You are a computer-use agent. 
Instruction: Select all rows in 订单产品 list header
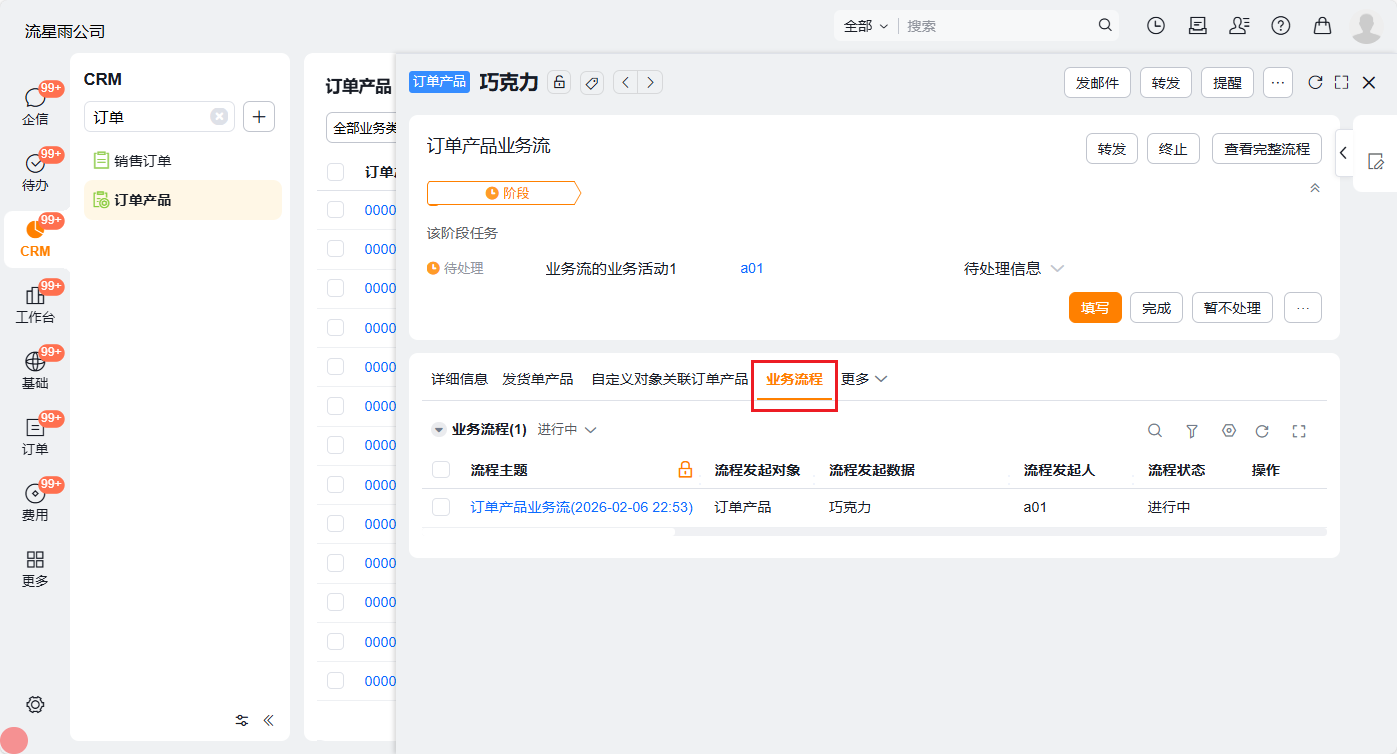click(x=336, y=172)
